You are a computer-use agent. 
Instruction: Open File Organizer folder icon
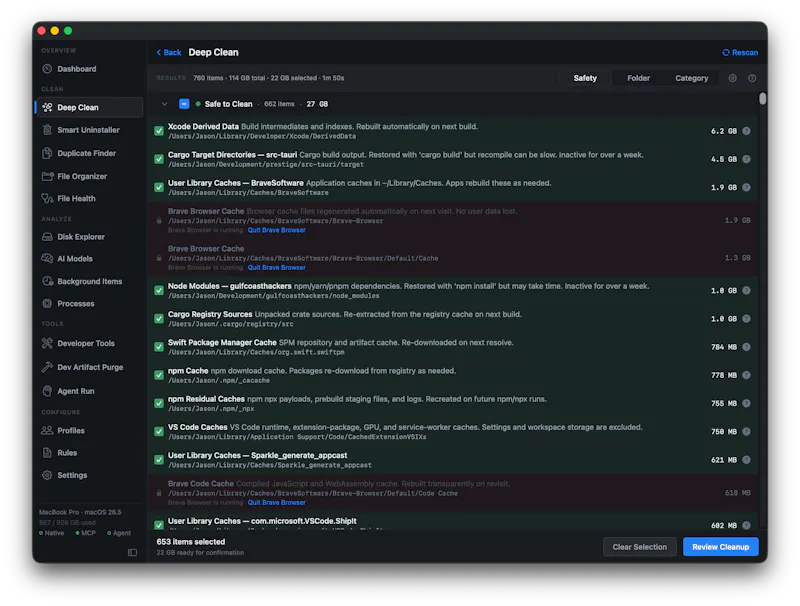coord(47,176)
